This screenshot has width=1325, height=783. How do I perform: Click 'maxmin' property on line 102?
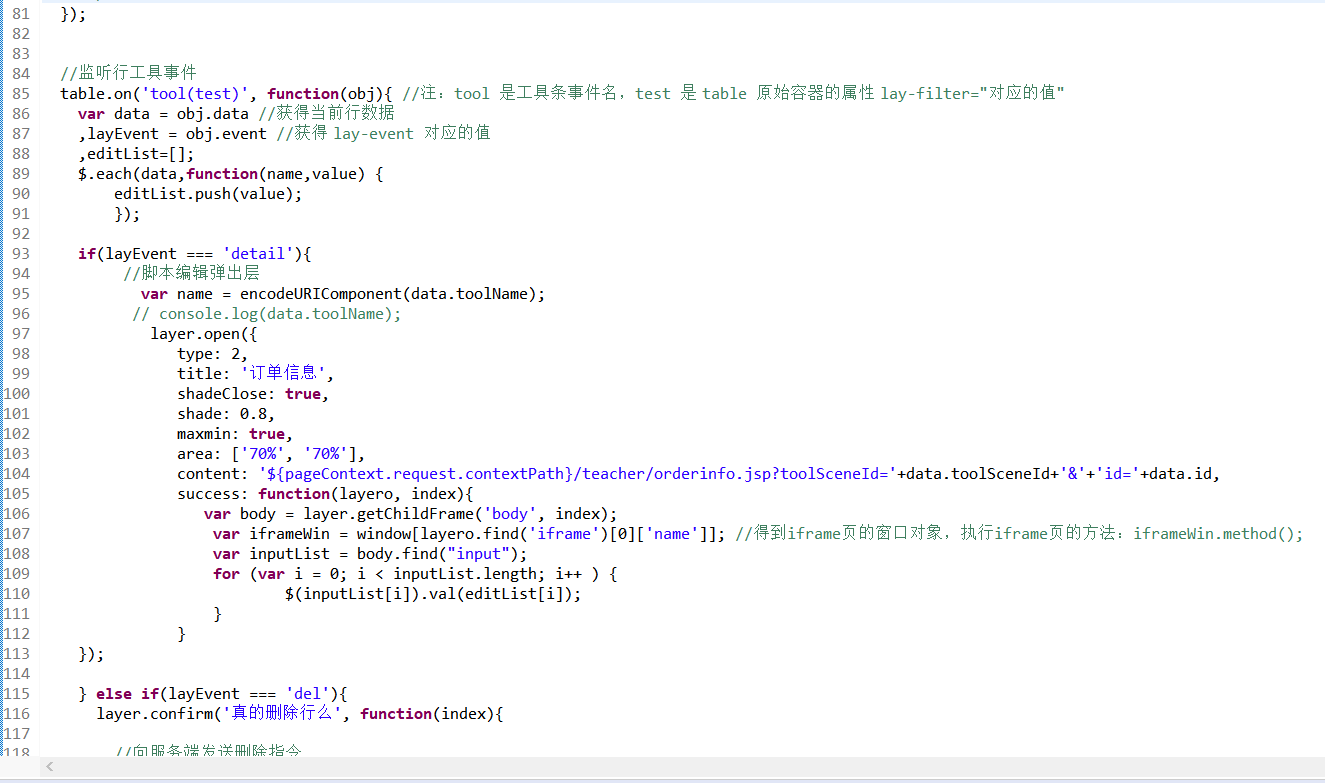(204, 433)
